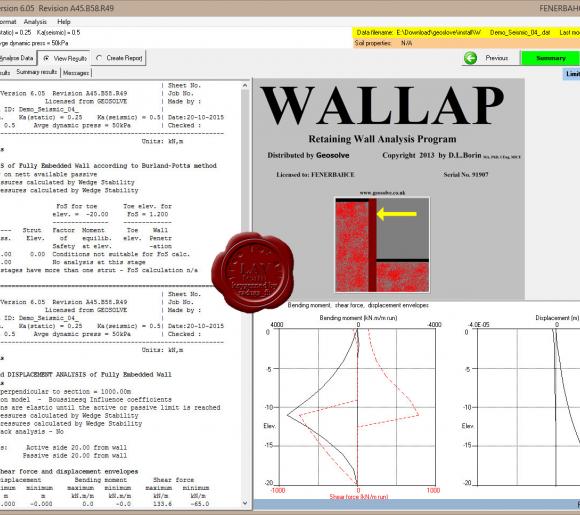
Task: Click shear force maximum value 133.6
Action: (162, 504)
